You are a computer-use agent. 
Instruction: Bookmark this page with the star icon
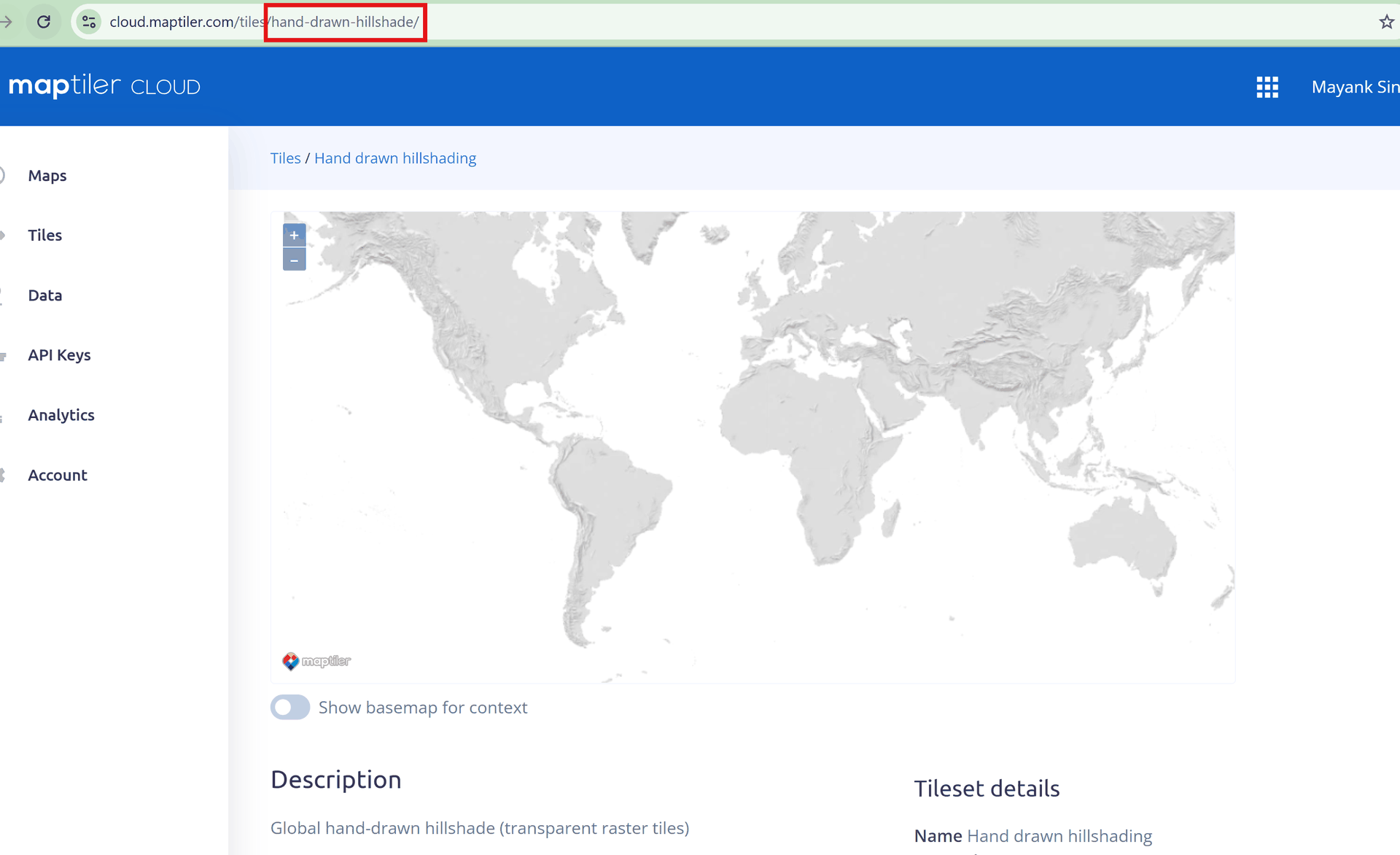coord(1386,22)
